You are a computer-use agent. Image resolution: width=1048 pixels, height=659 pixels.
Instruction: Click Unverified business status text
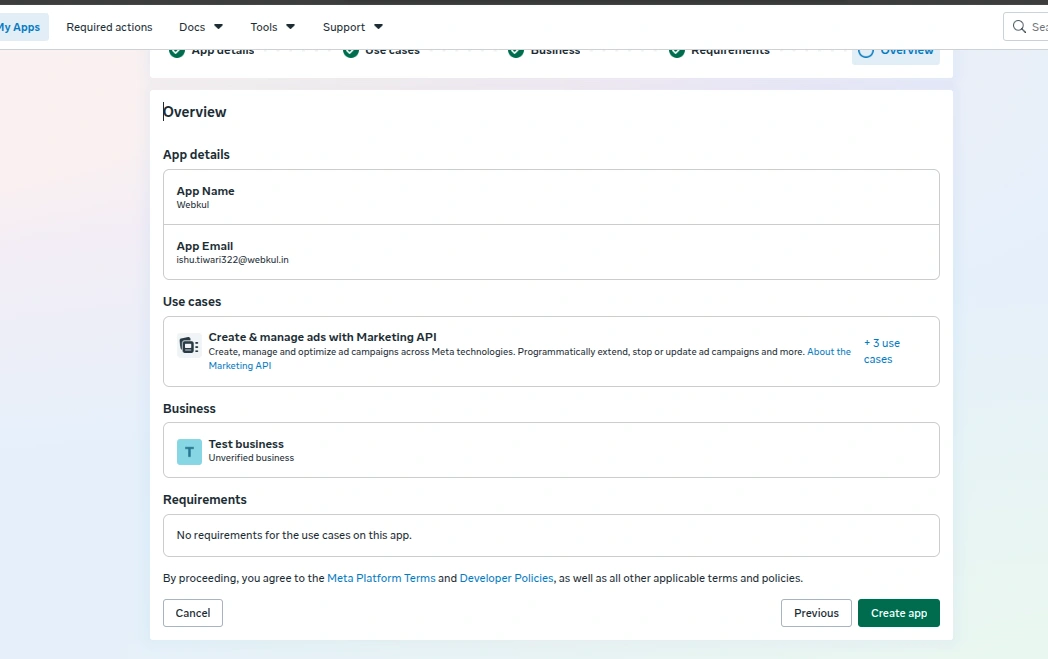[x=251, y=458]
